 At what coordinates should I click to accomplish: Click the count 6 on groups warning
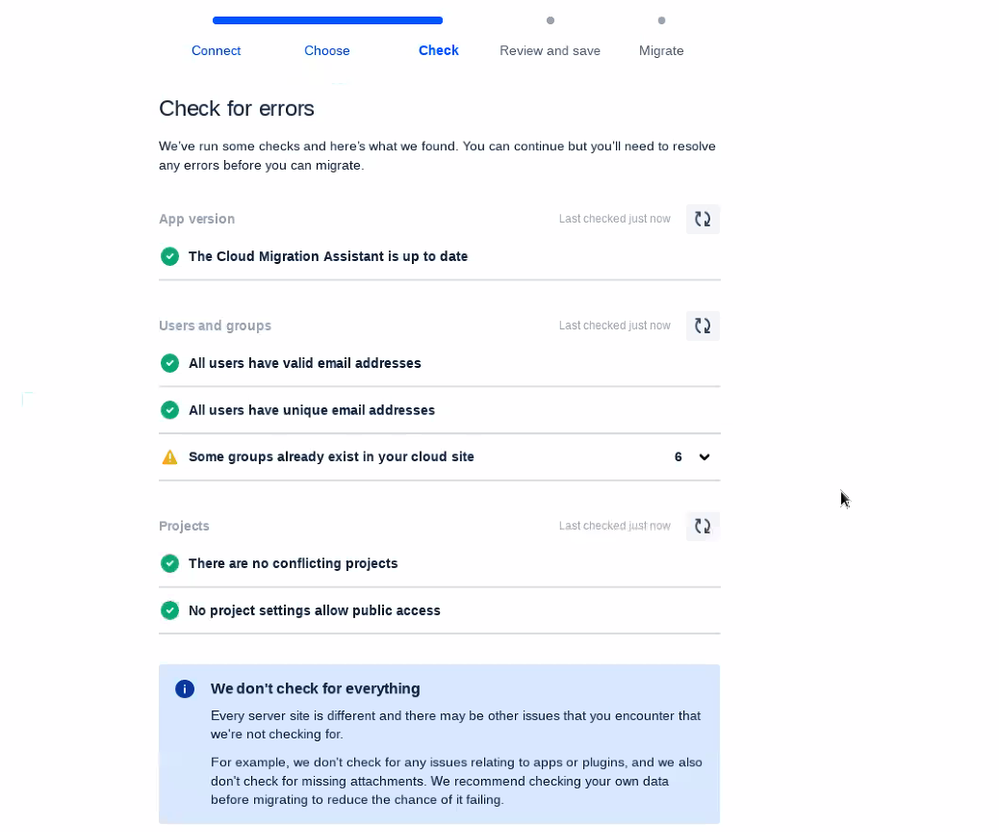[x=678, y=457]
